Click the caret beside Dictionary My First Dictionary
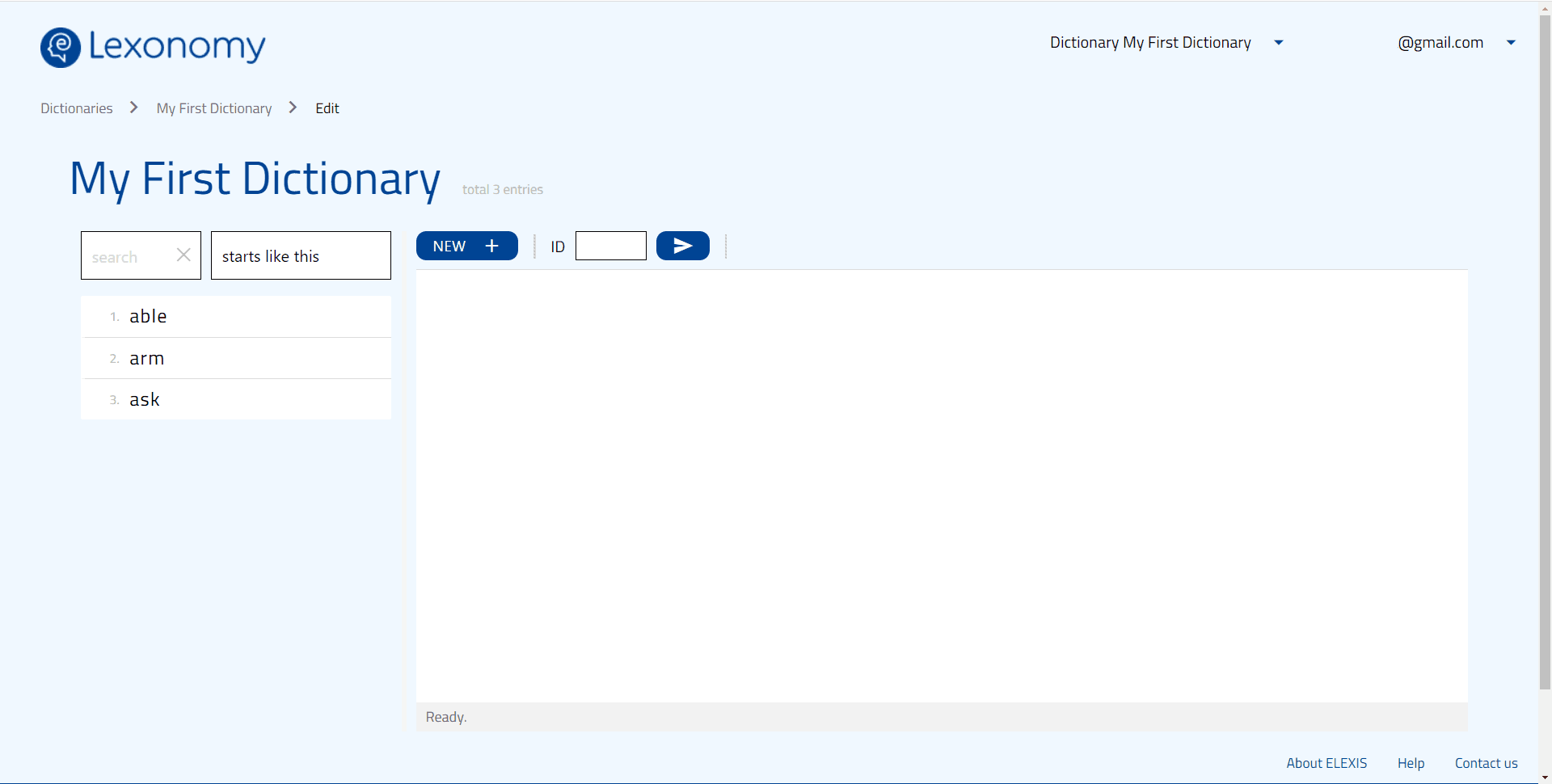This screenshot has width=1552, height=784. (x=1279, y=43)
